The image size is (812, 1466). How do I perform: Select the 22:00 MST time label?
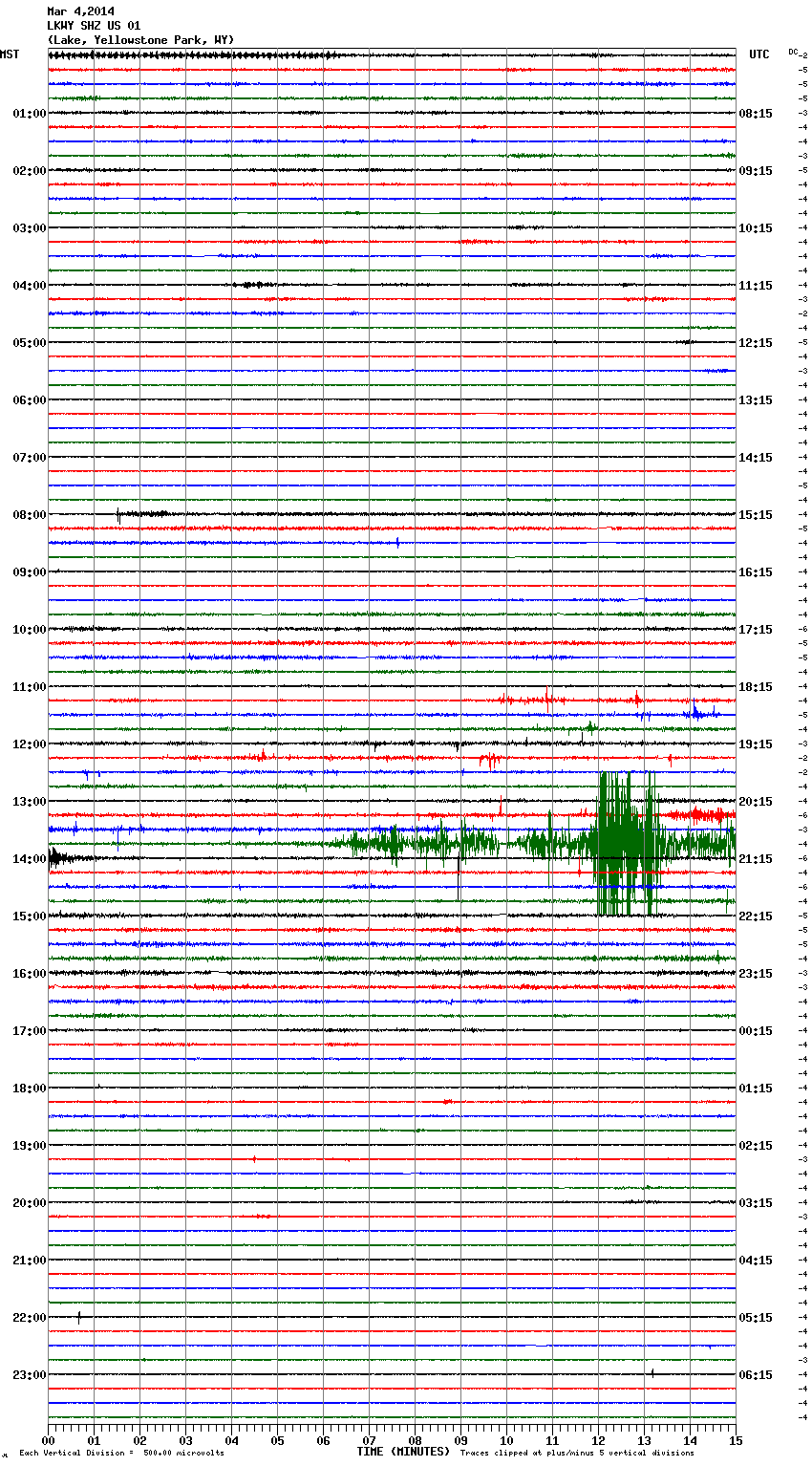pos(29,1318)
